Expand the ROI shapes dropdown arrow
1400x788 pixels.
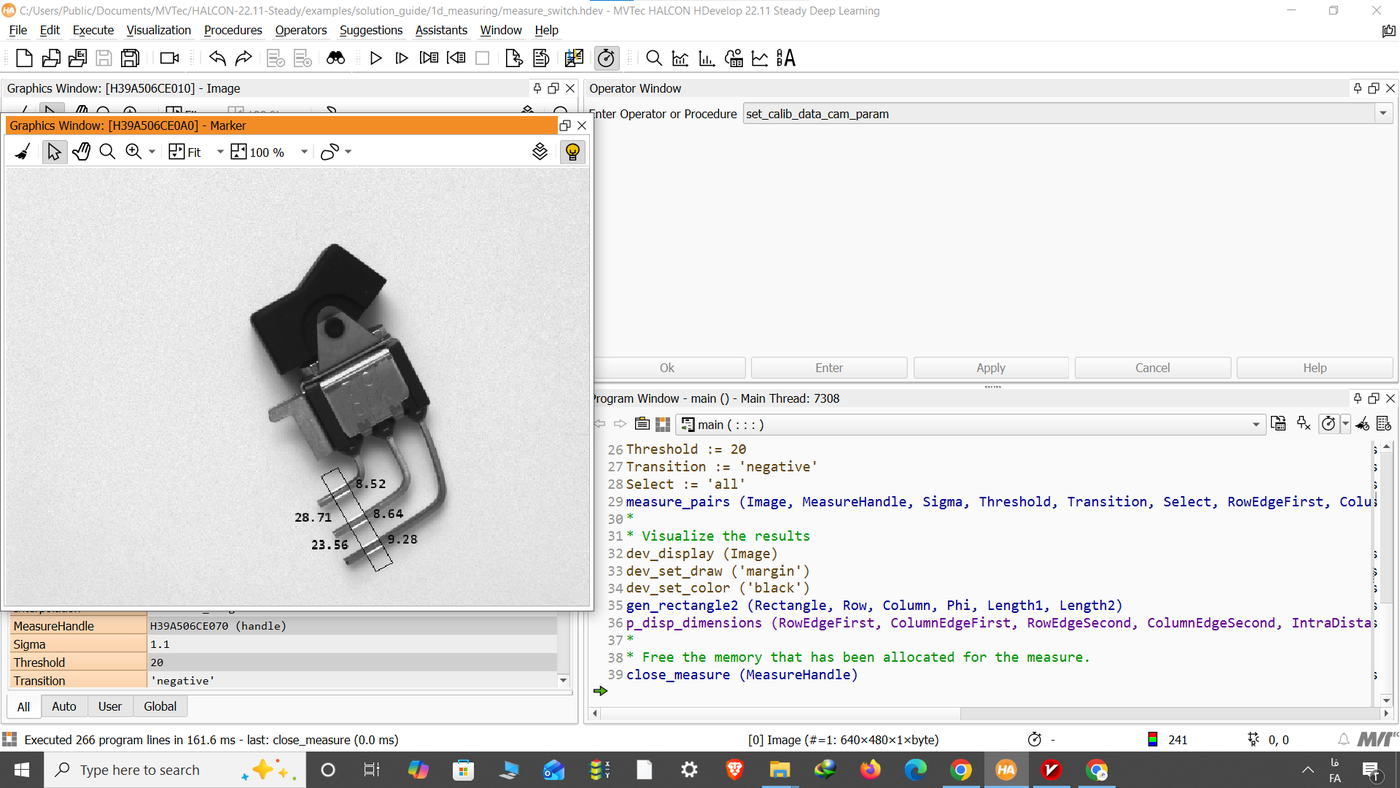(x=348, y=152)
